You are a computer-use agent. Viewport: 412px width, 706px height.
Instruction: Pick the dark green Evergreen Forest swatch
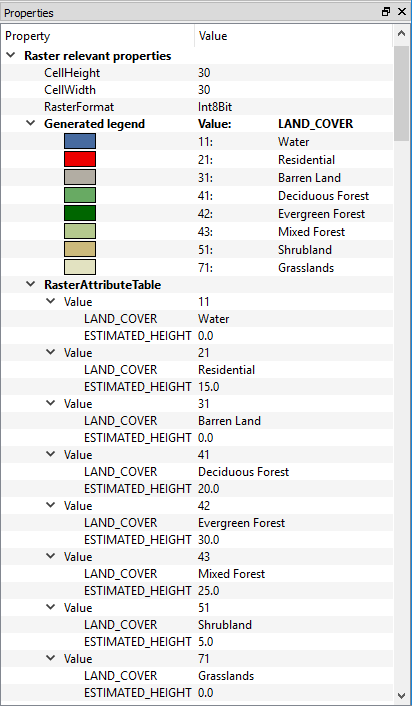click(x=80, y=213)
